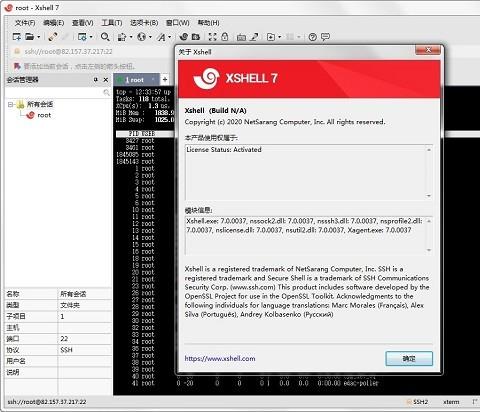Click the globe encoding toolbar icon
Viewport: 480px width, 412px height.
point(142,37)
